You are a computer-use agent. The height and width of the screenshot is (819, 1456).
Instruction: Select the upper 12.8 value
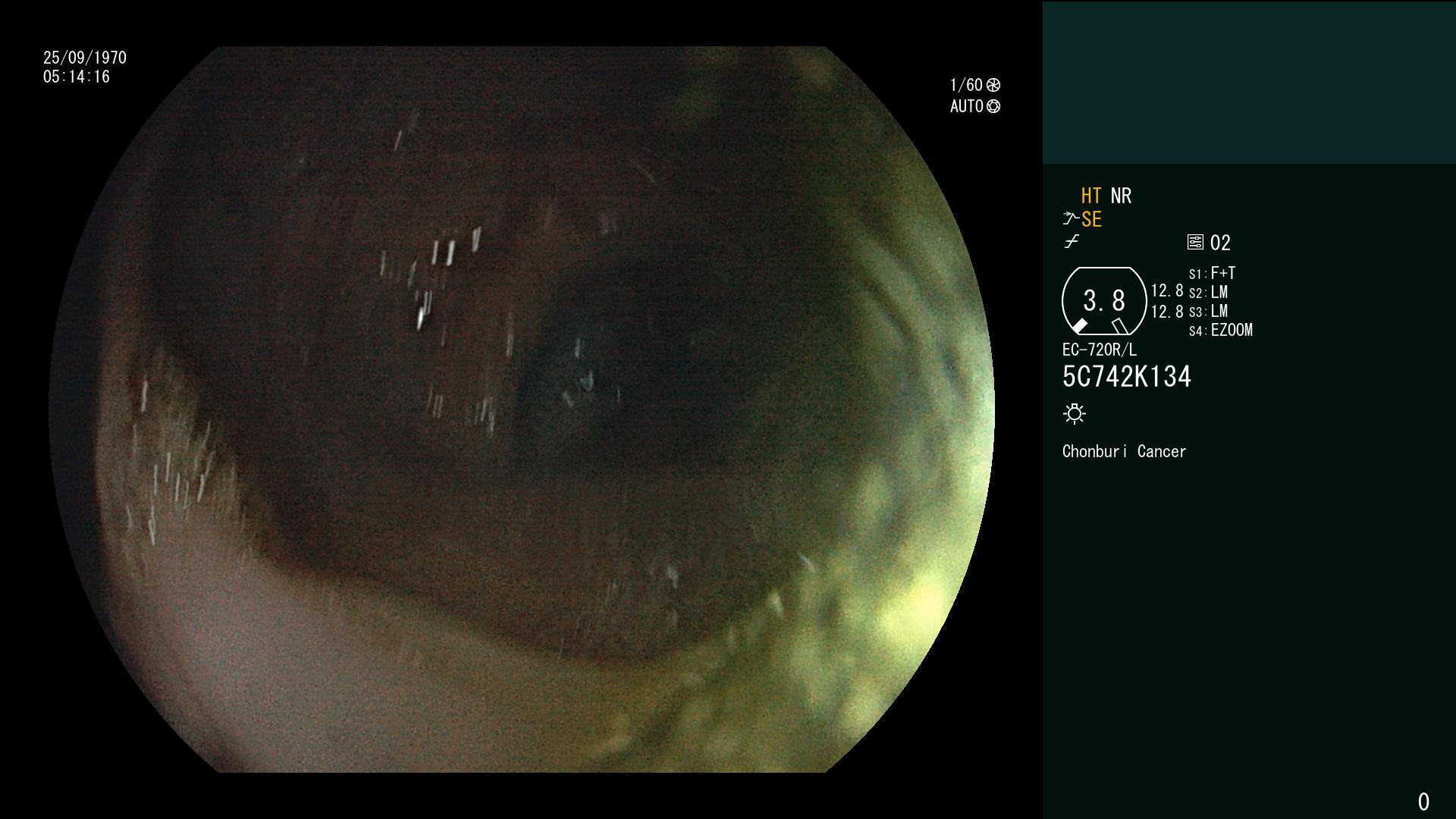(1167, 291)
